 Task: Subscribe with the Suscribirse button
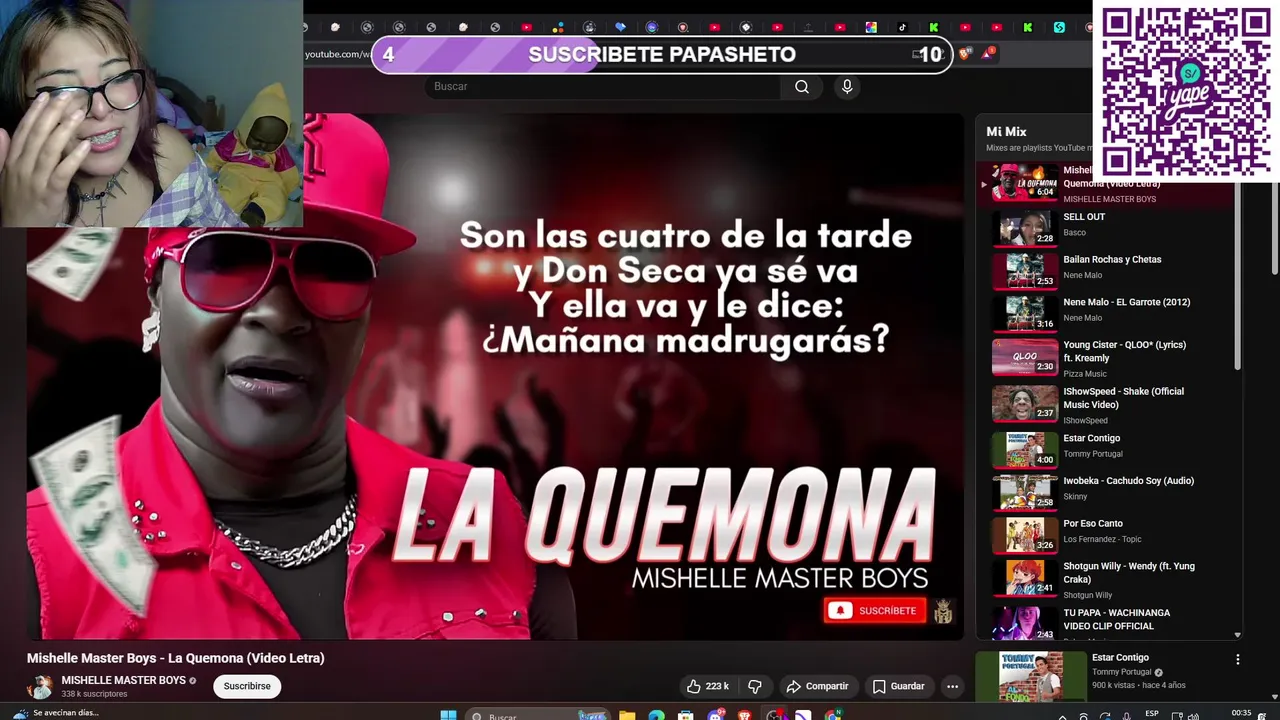[x=247, y=686]
